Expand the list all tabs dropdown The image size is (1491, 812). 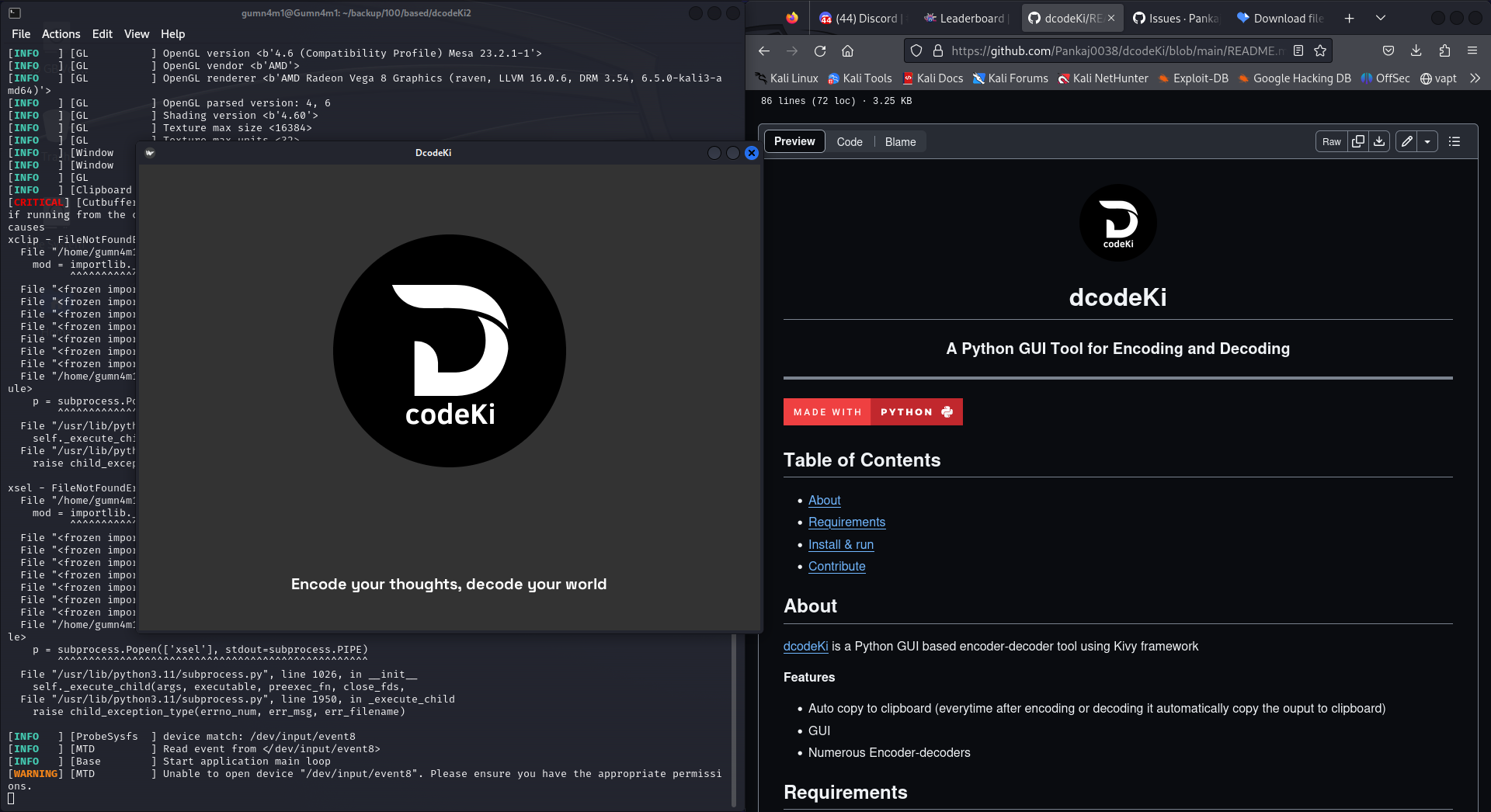1381,19
